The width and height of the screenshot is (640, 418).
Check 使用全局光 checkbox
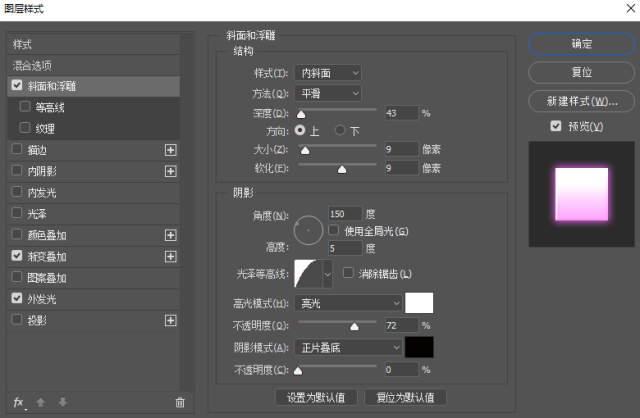(x=333, y=230)
